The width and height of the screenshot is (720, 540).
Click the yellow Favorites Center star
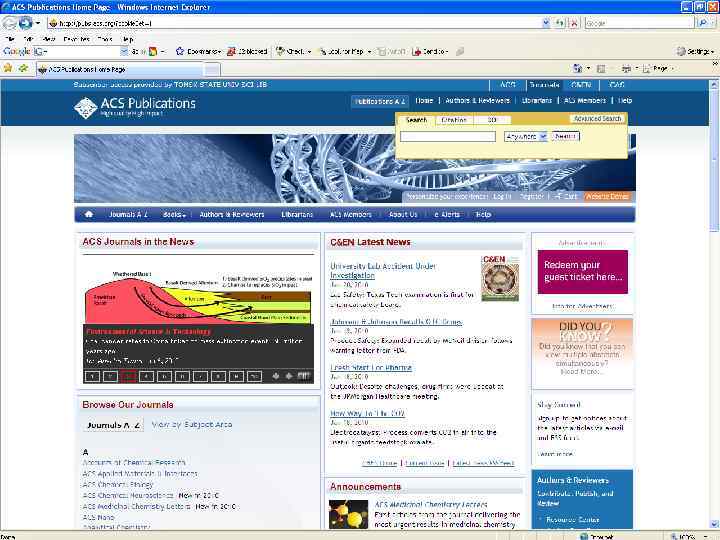(x=8, y=68)
